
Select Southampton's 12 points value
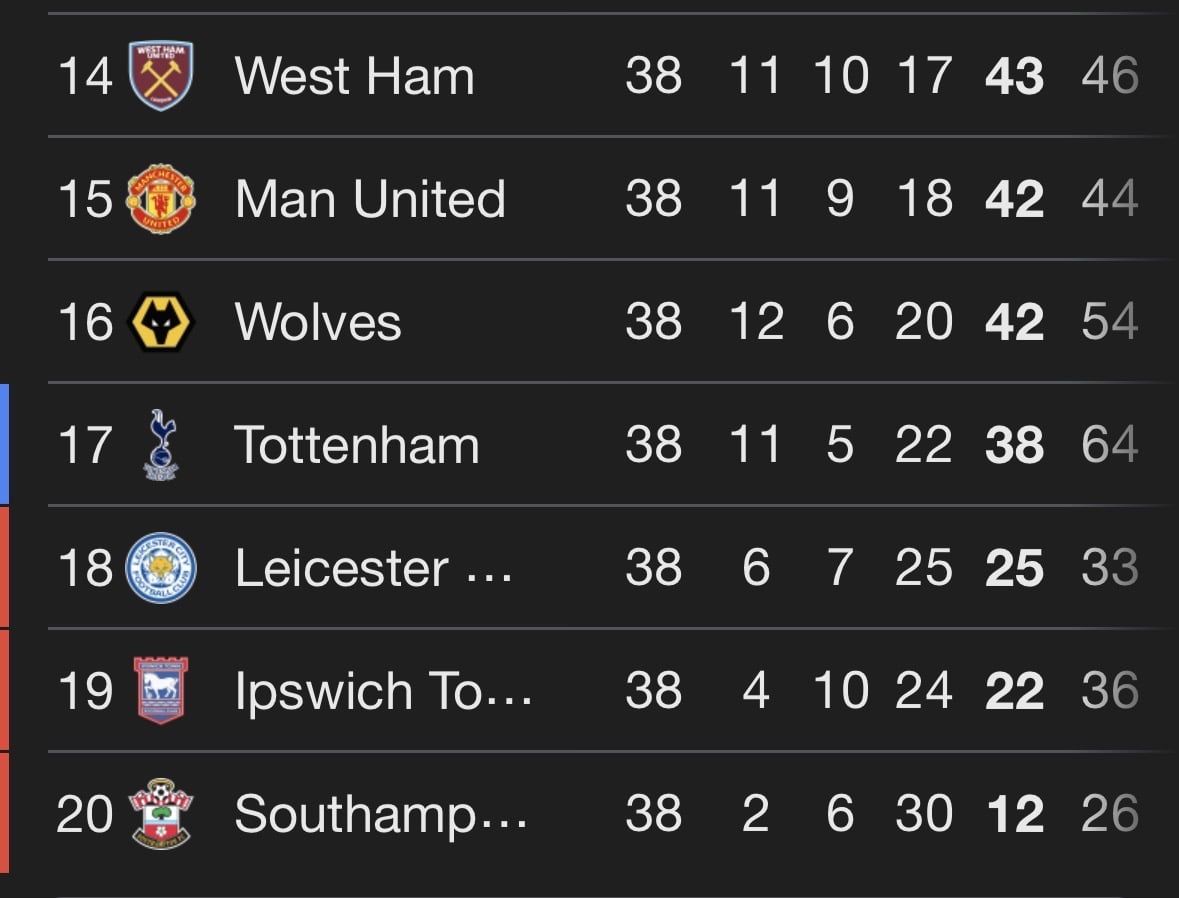click(x=1015, y=814)
